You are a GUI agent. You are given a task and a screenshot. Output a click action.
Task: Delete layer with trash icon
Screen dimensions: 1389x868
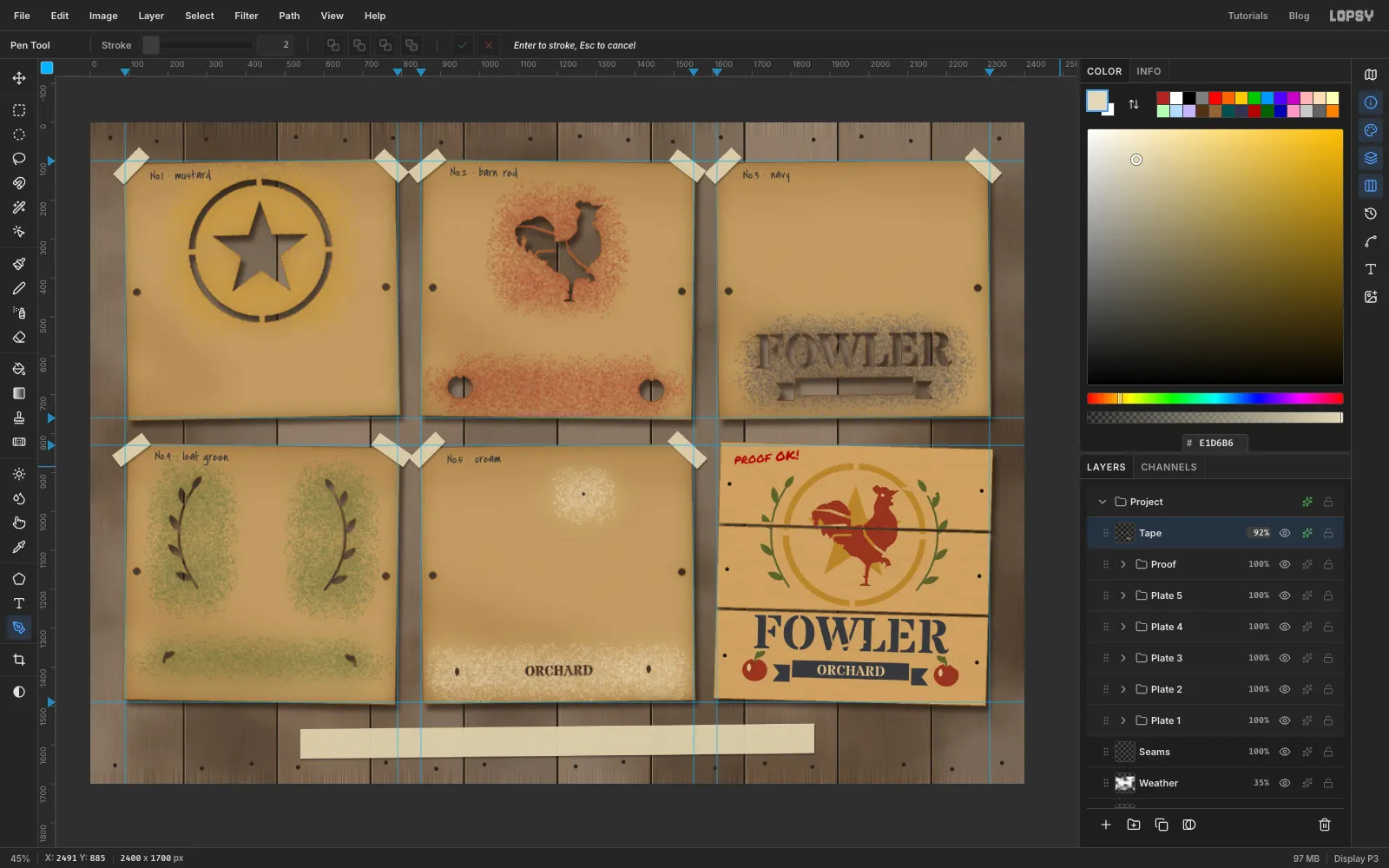[1325, 825]
